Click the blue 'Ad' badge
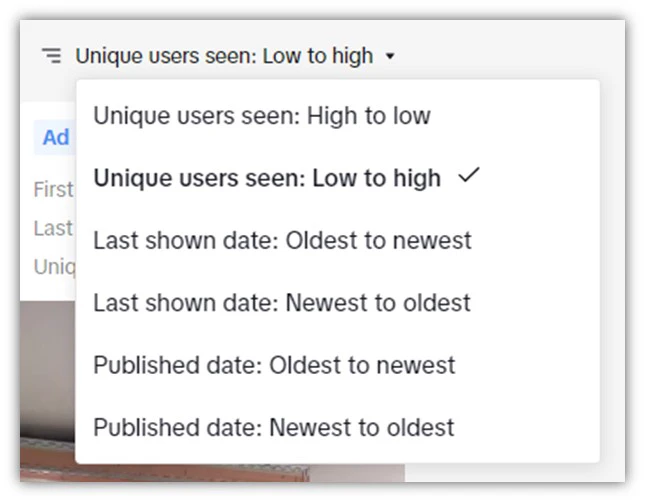Image resolution: width=645 pixels, height=502 pixels. [x=55, y=138]
